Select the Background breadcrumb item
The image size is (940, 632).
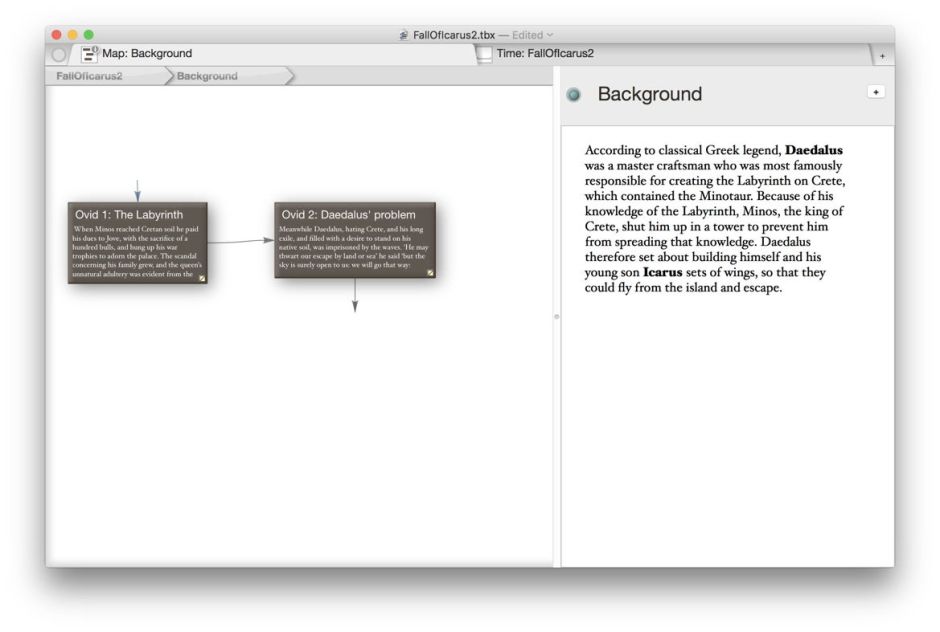207,75
